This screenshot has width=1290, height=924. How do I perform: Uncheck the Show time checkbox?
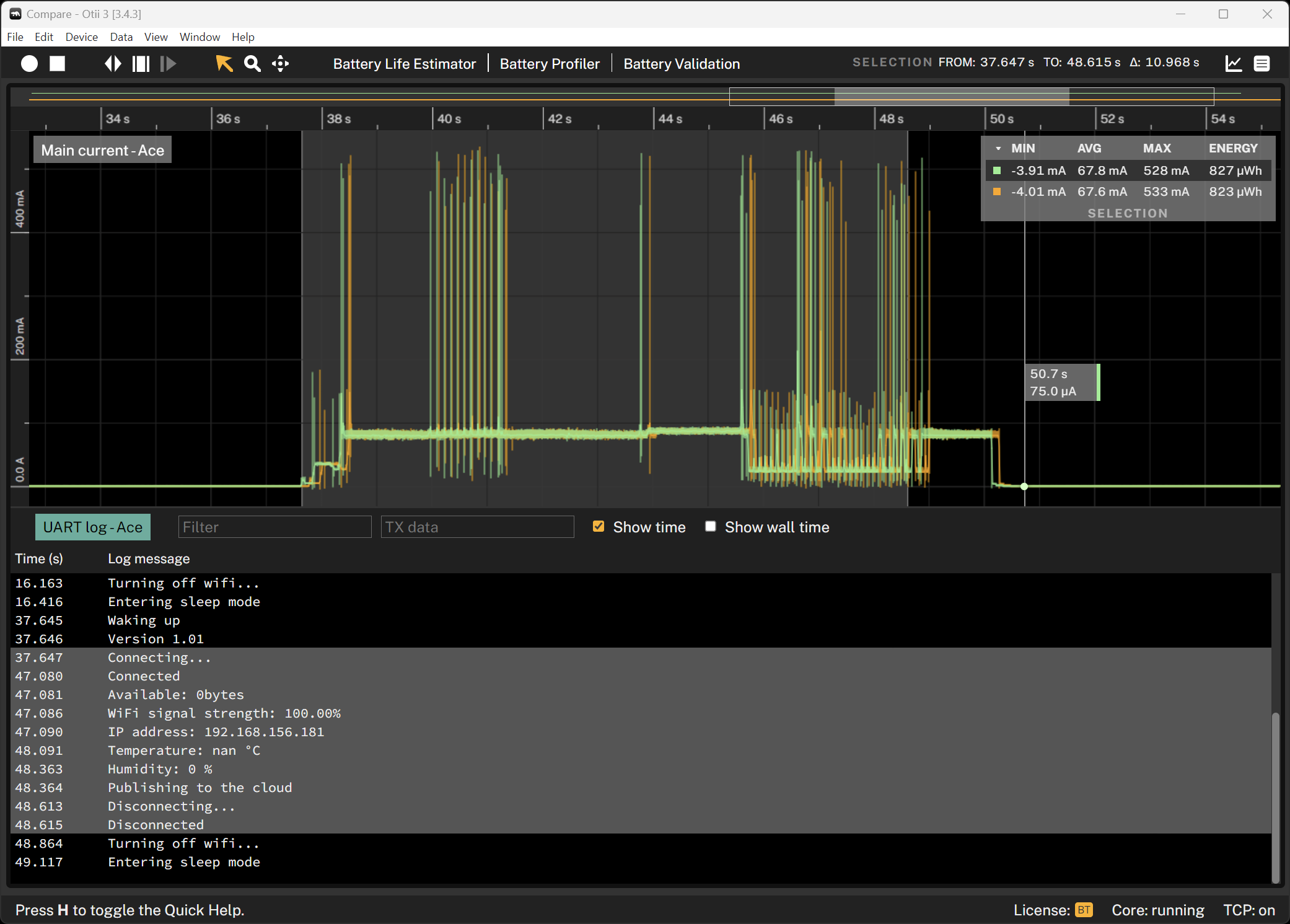(x=598, y=527)
